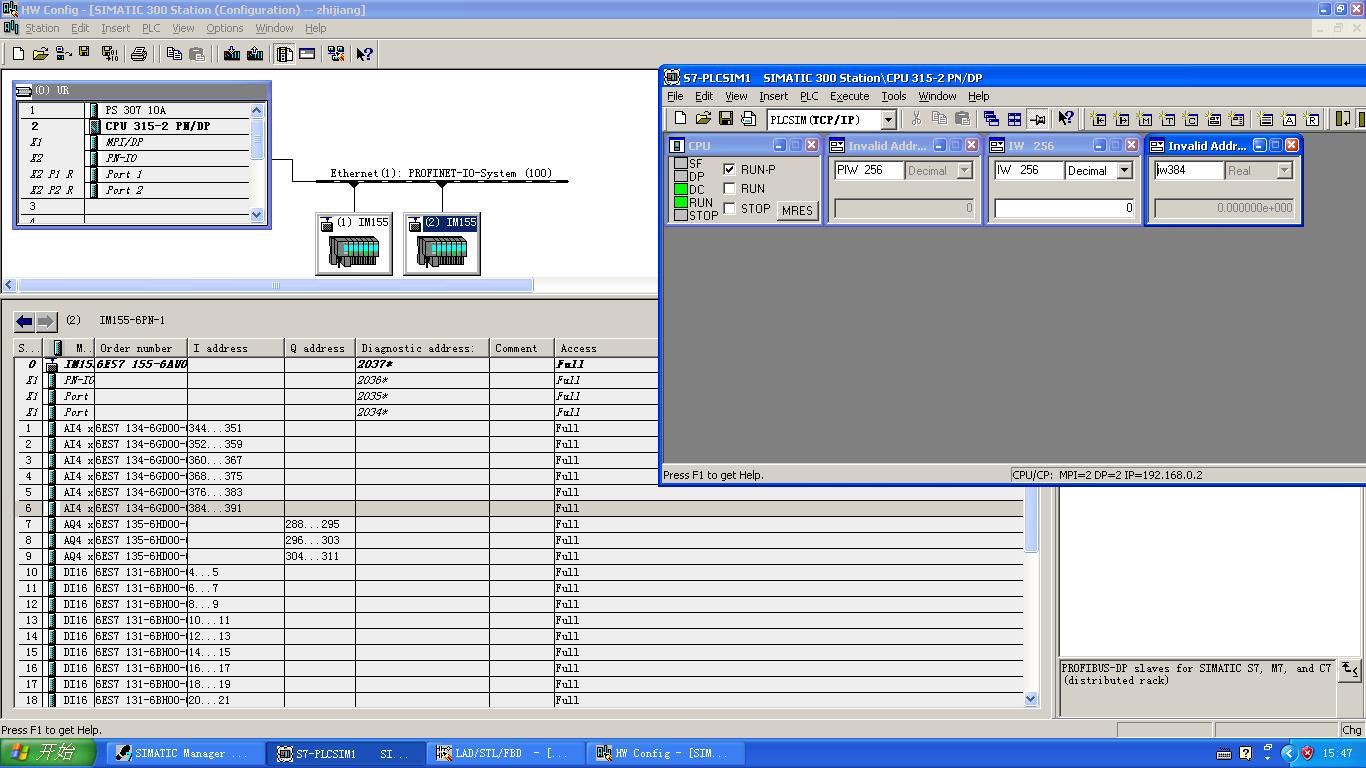The image size is (1366, 768).
Task: Open the File menu in PLCSIM
Action: [x=675, y=96]
